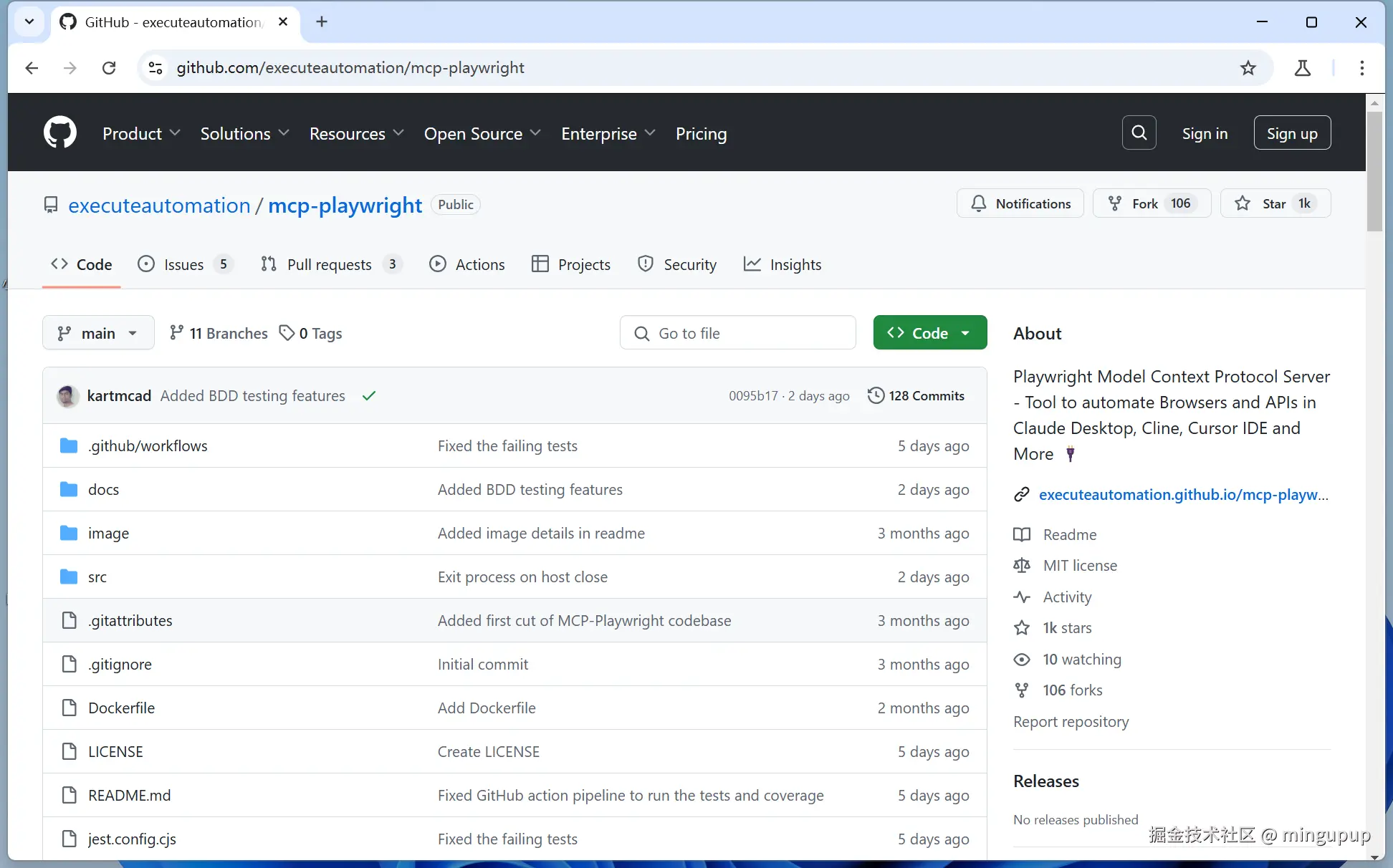Image resolution: width=1393 pixels, height=868 pixels.
Task: Open the site information icon in the address bar
Action: pos(155,68)
